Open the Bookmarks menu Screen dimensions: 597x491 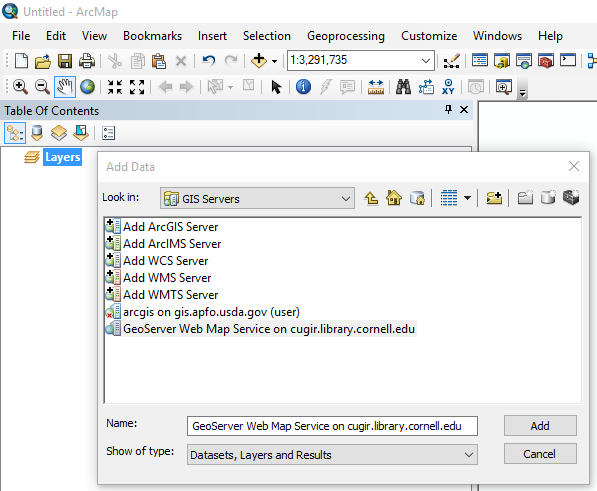pyautogui.click(x=152, y=36)
